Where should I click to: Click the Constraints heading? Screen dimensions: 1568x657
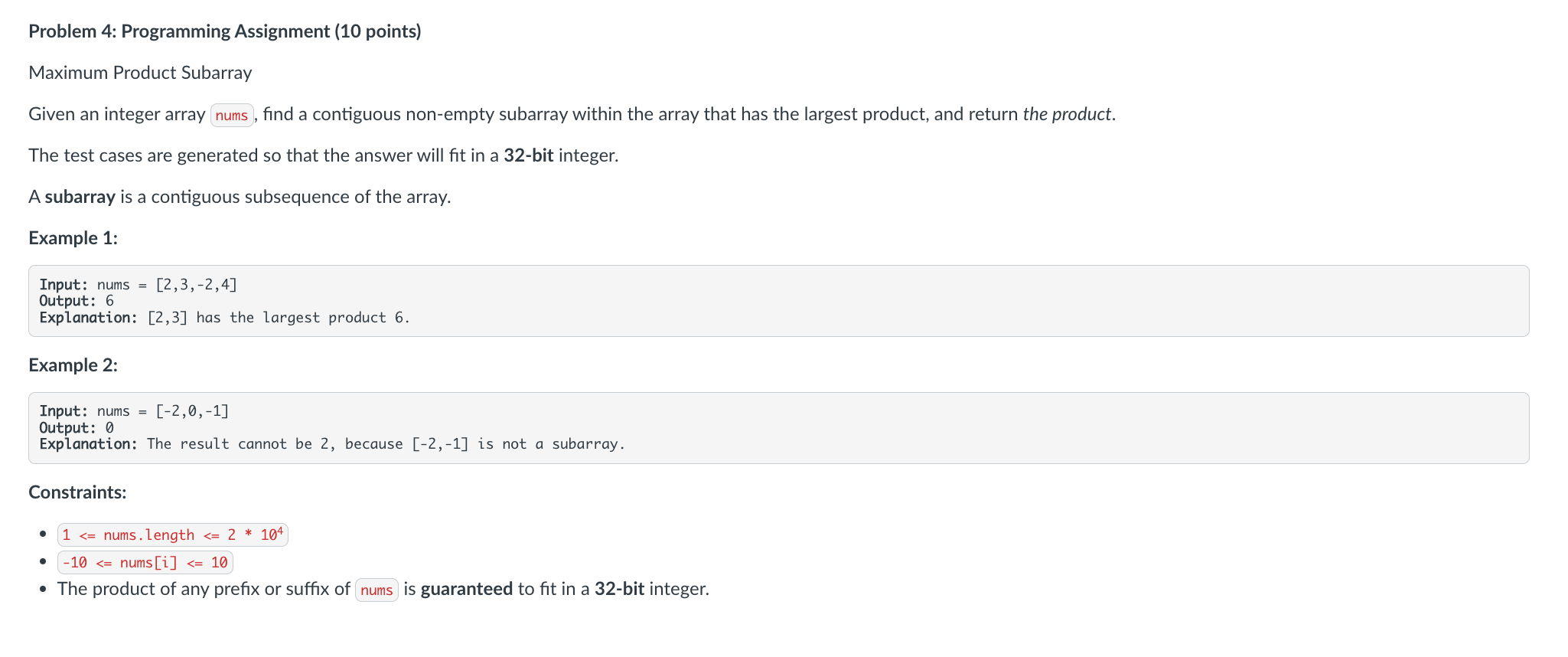pos(77,492)
